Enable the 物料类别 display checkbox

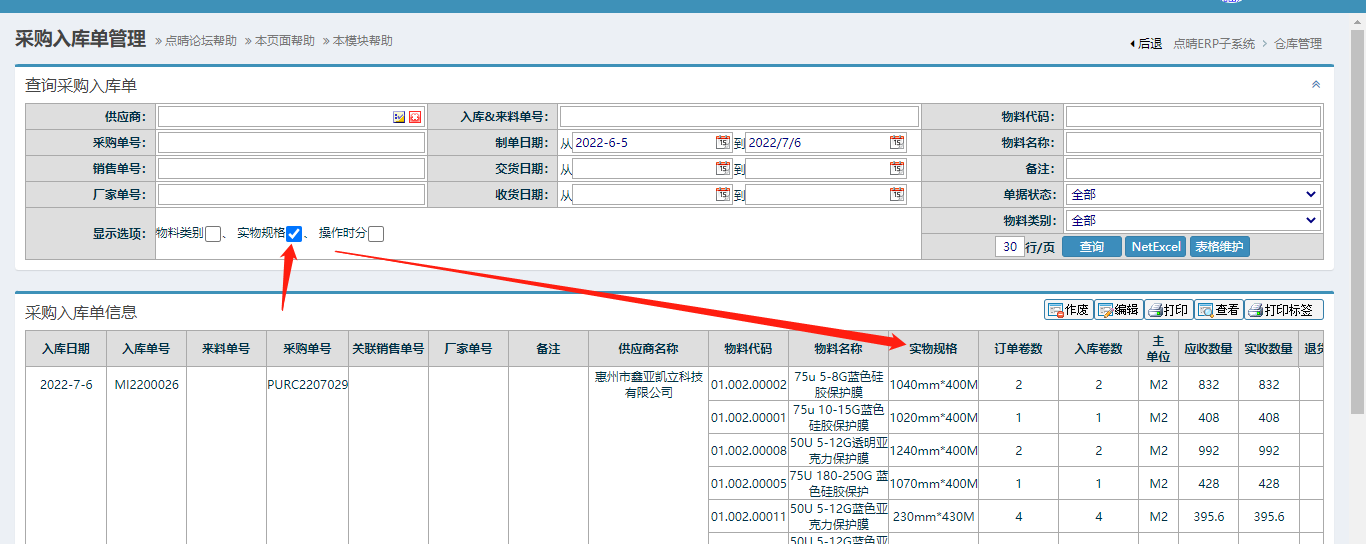tap(212, 234)
